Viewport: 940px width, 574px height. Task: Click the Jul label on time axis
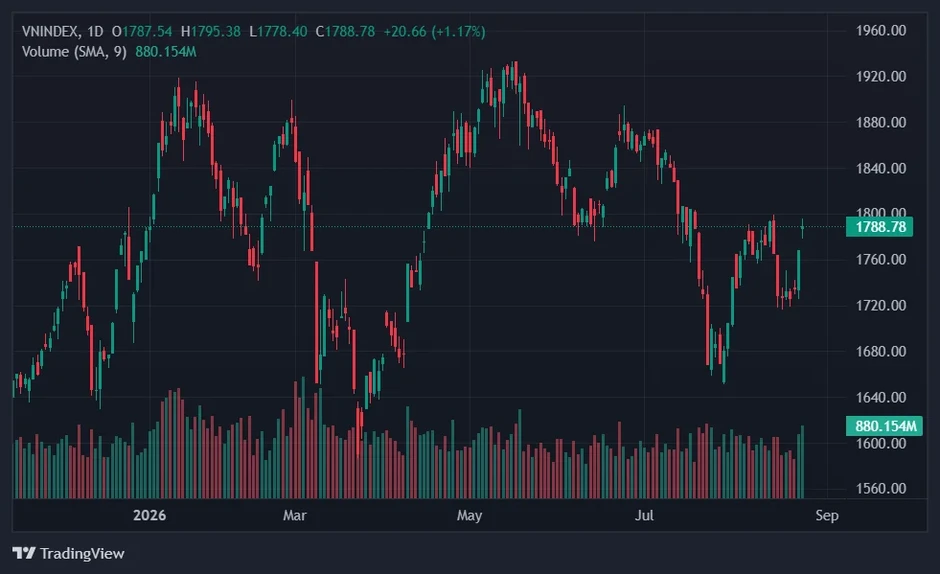644,515
